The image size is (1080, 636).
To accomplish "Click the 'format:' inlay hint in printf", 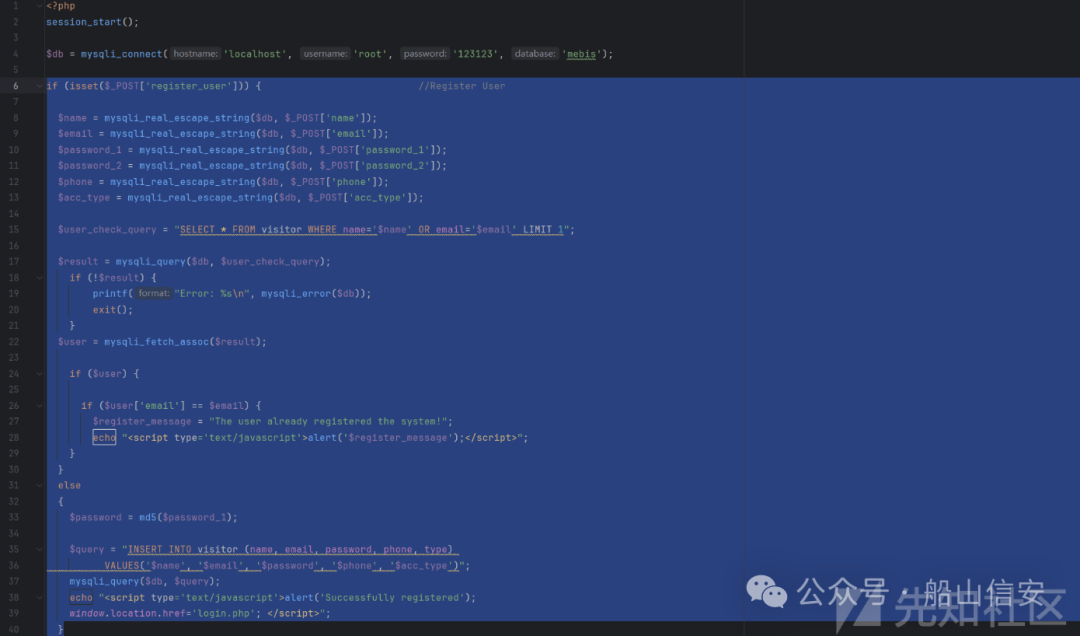I will (x=153, y=294).
